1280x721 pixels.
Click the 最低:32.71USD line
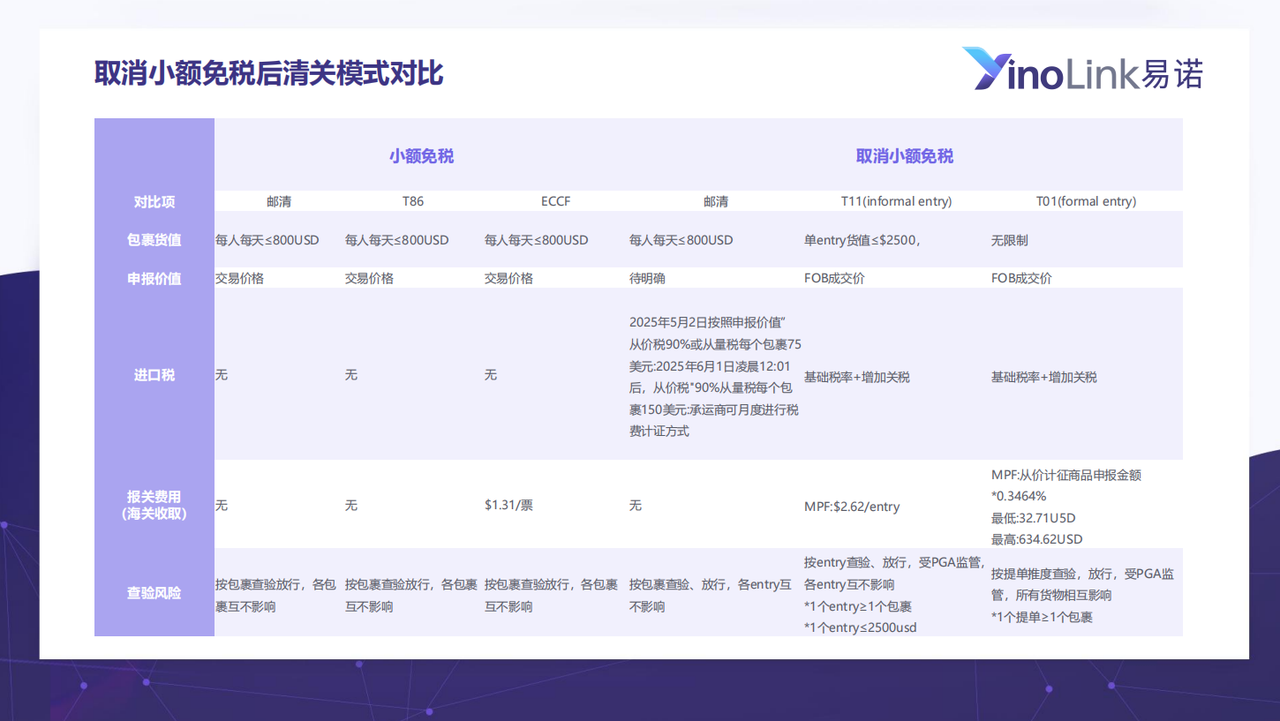(x=1033, y=518)
